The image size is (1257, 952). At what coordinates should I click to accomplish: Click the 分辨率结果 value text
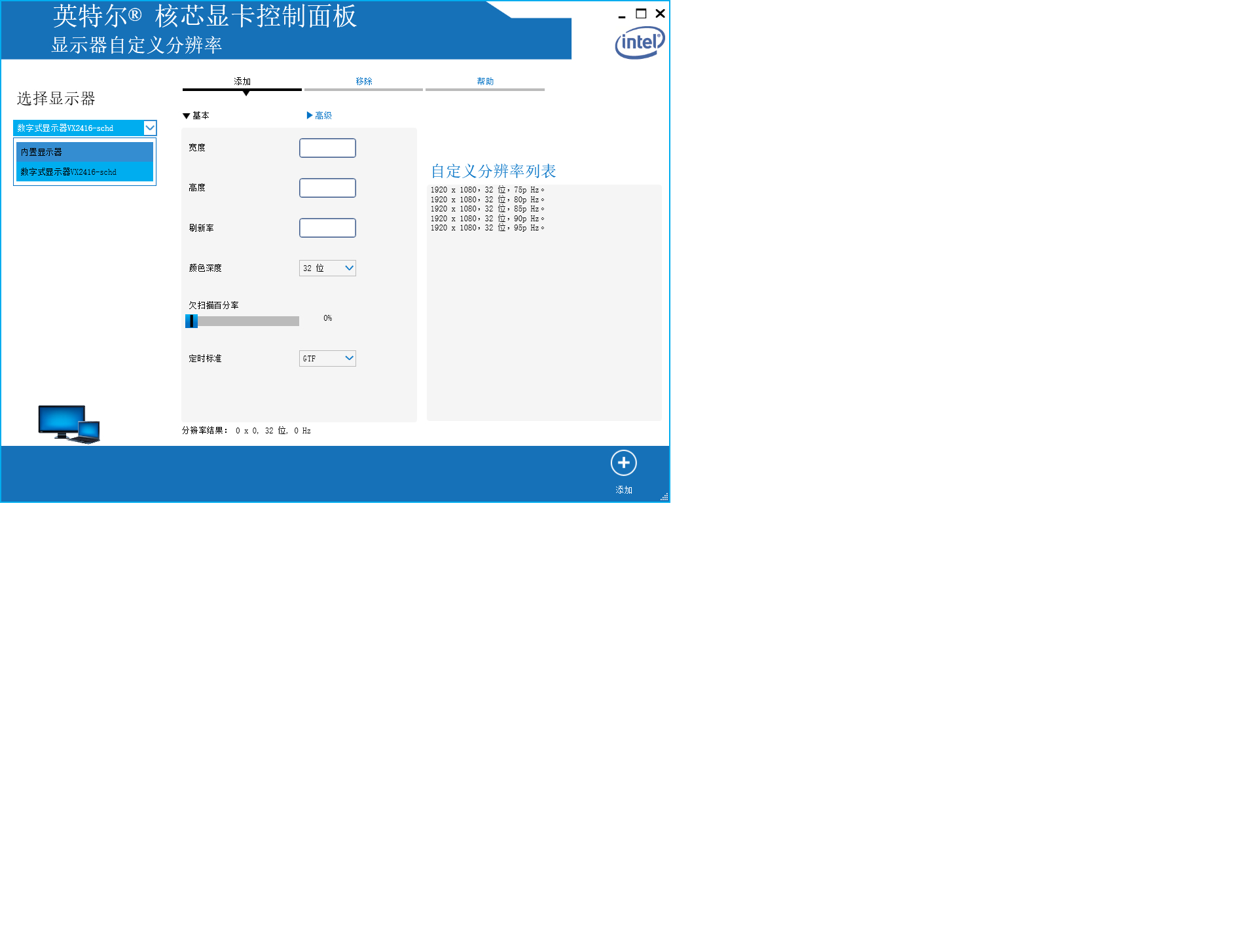(273, 431)
